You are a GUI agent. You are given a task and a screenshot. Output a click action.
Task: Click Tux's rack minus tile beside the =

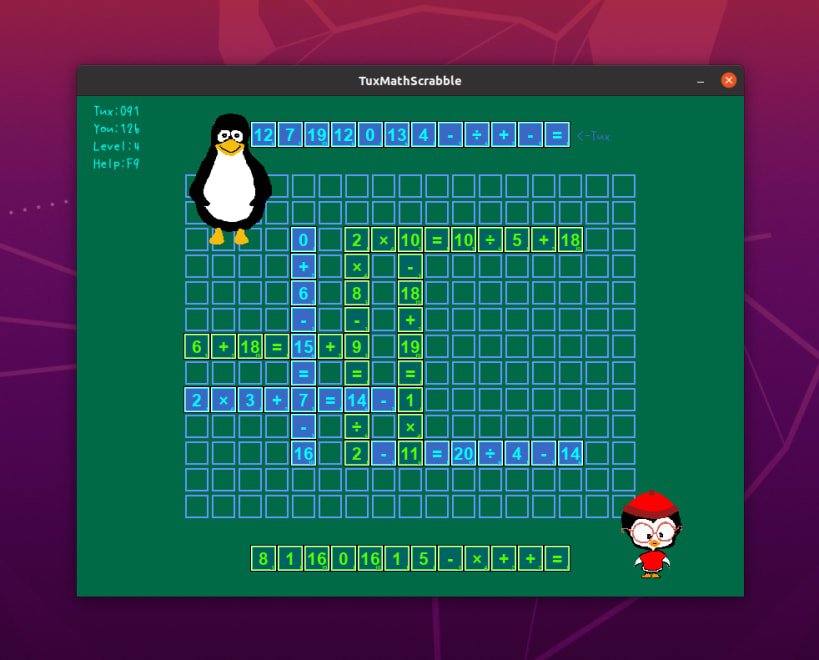click(x=531, y=135)
